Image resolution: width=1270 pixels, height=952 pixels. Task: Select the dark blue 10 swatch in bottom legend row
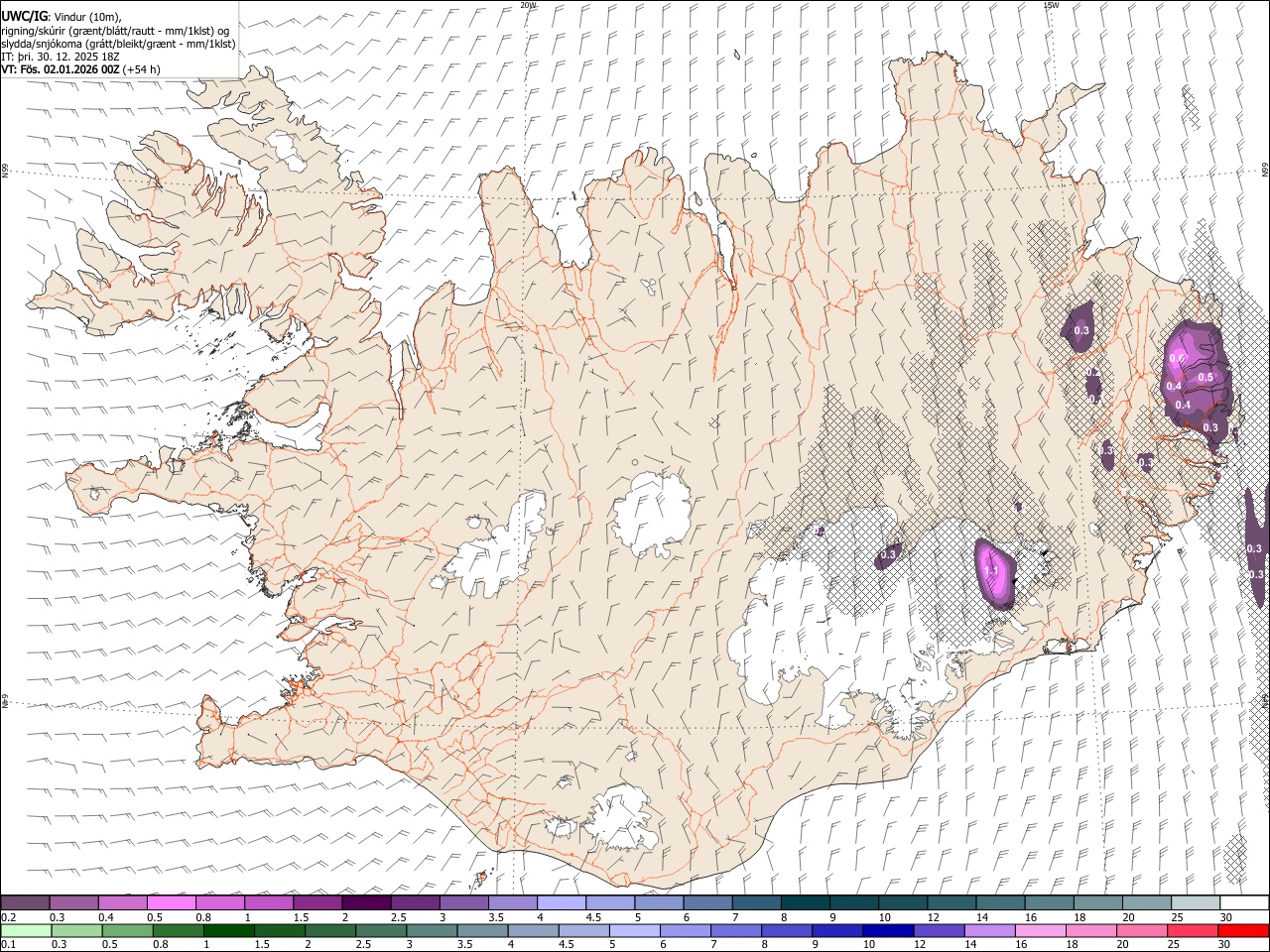(888, 930)
